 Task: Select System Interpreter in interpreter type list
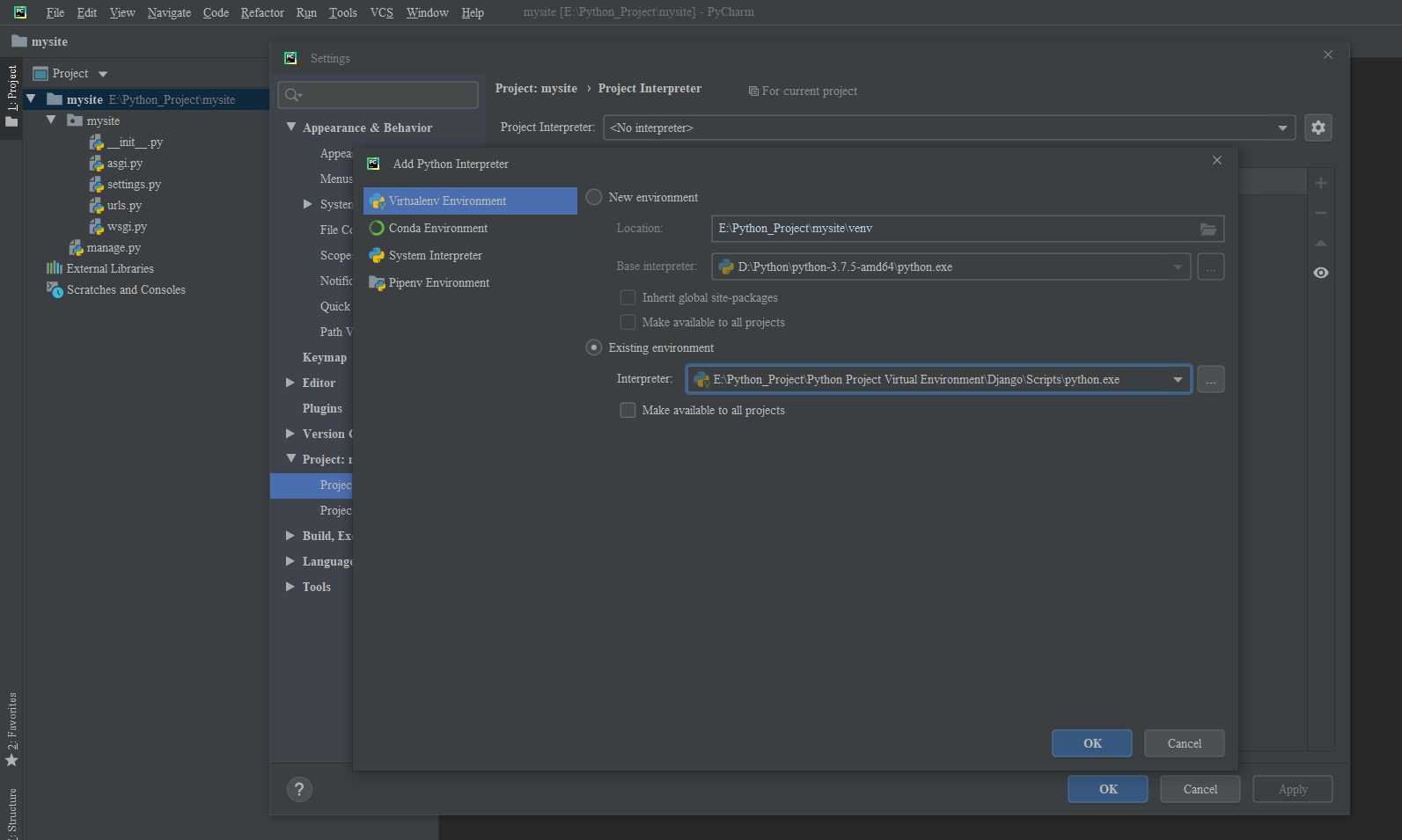click(470, 255)
